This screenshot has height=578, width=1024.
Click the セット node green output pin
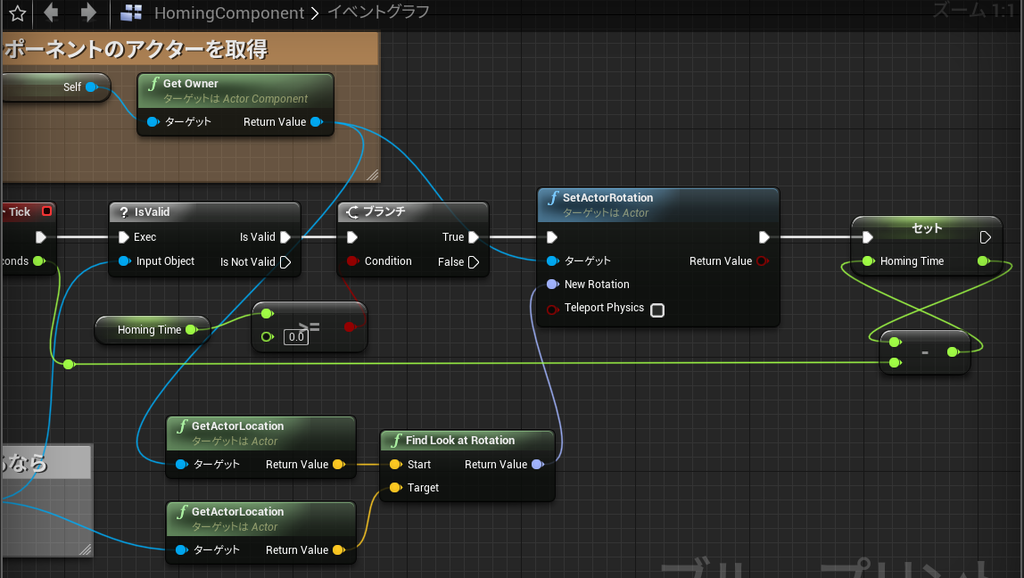pos(984,261)
